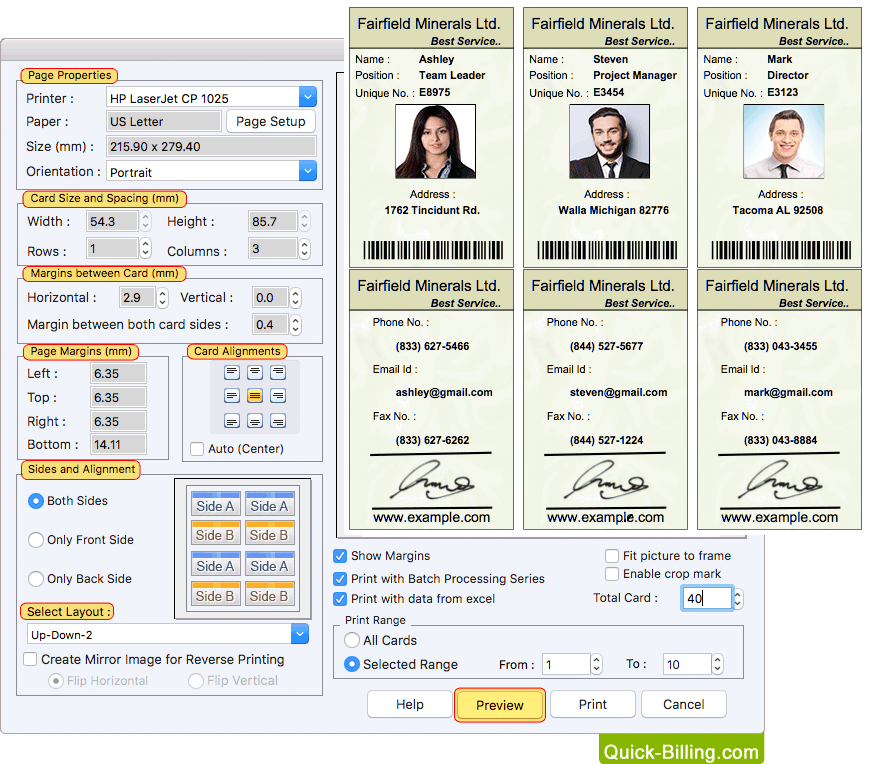870x764 pixels.
Task: Click Mark's photo on the front card
Action: (783, 141)
